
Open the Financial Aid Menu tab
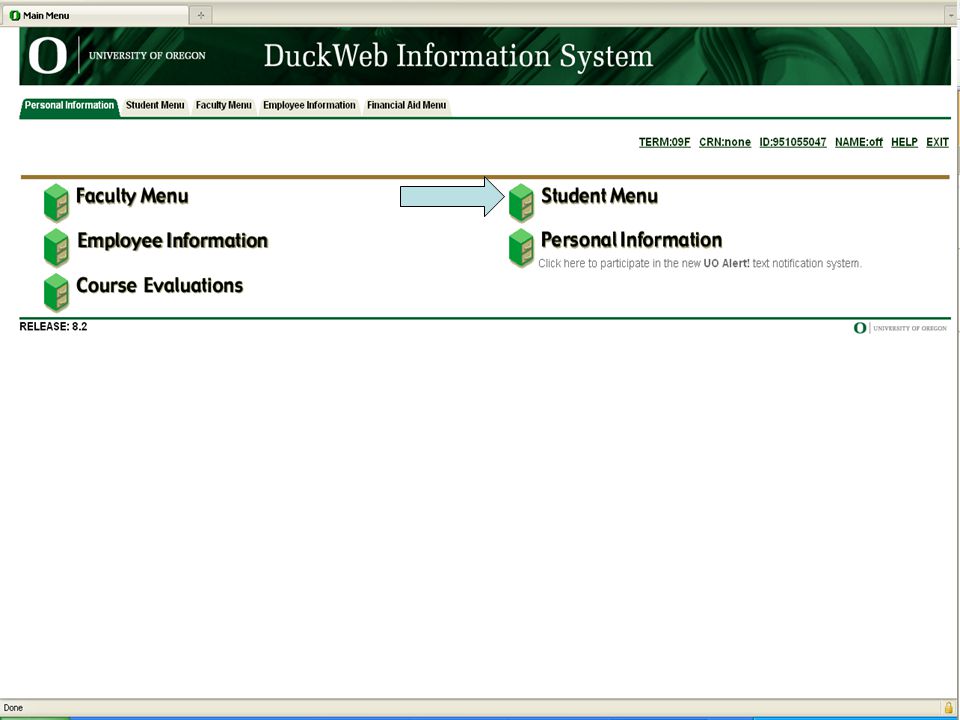pos(407,105)
